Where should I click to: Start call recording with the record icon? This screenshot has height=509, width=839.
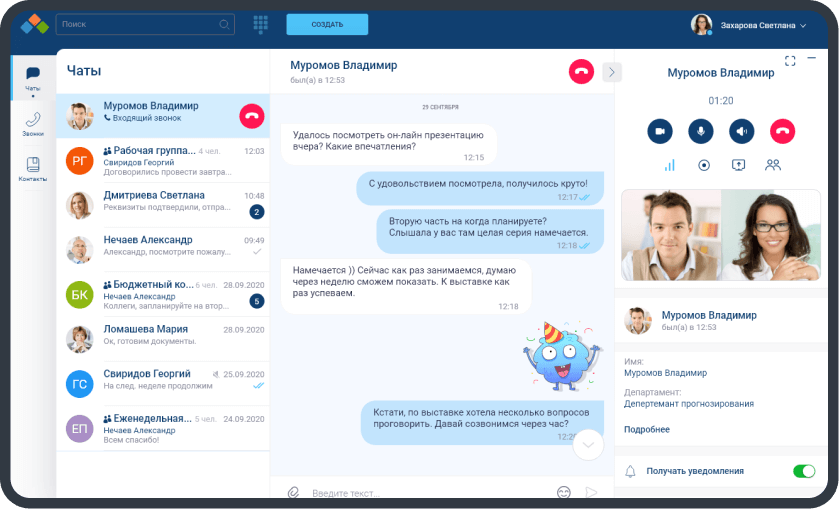coord(704,165)
